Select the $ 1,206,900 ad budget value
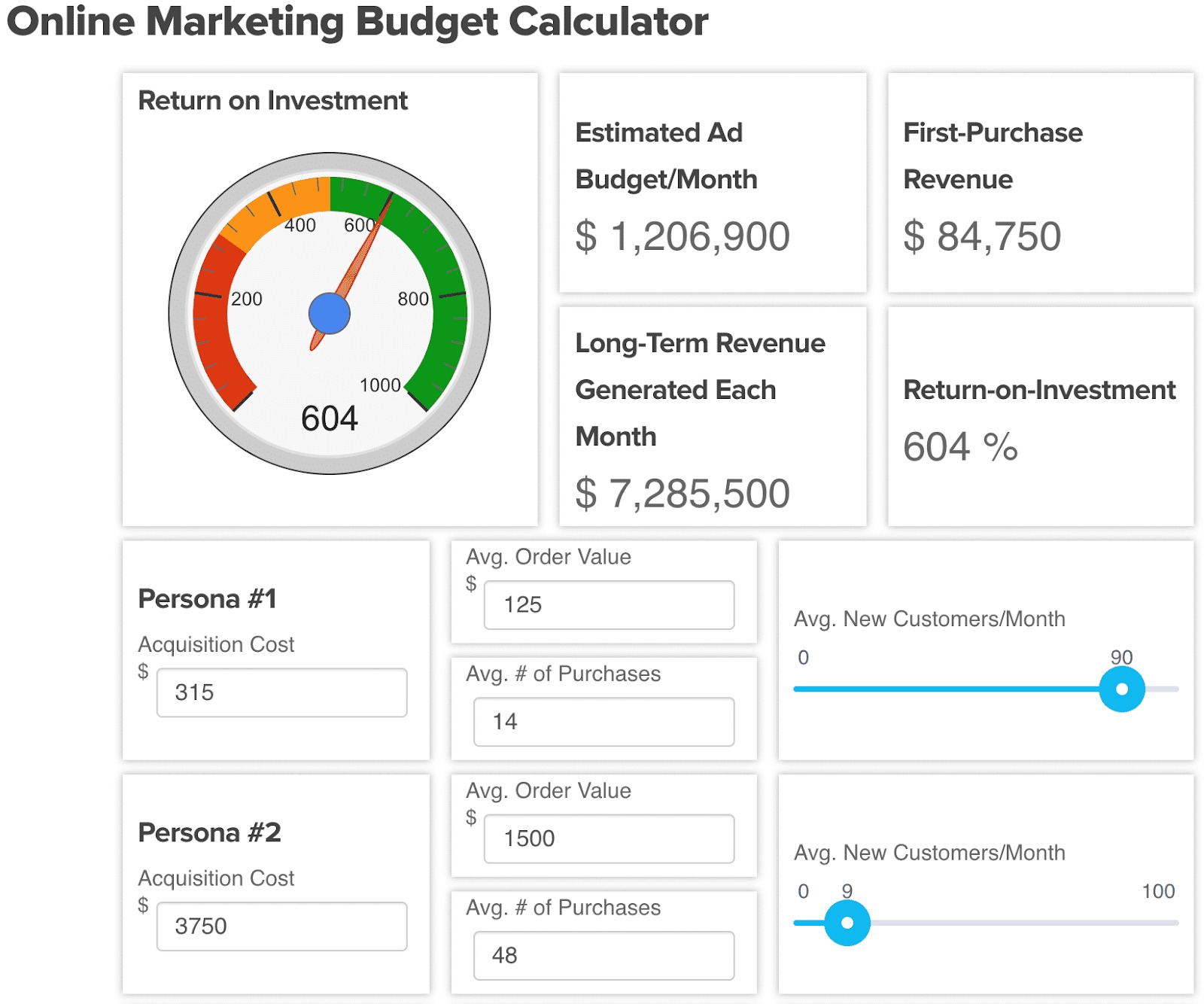The width and height of the screenshot is (1204, 1004). [682, 236]
